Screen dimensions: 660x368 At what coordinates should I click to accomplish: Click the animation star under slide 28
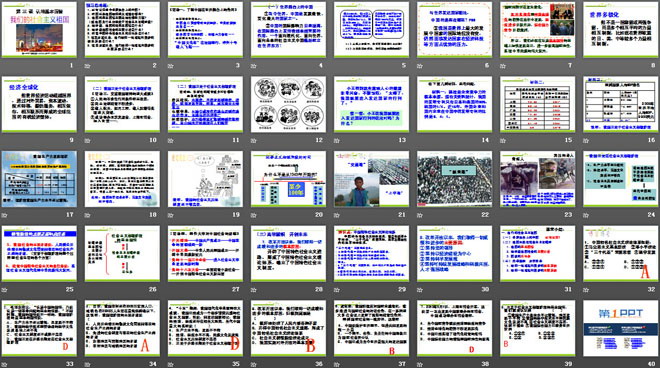tap(254, 290)
